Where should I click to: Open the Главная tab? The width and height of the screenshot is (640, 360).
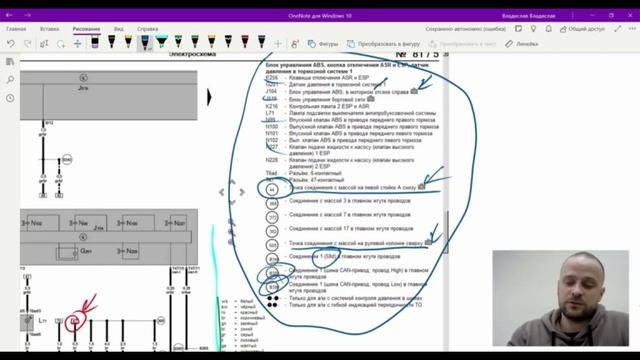(x=16, y=29)
